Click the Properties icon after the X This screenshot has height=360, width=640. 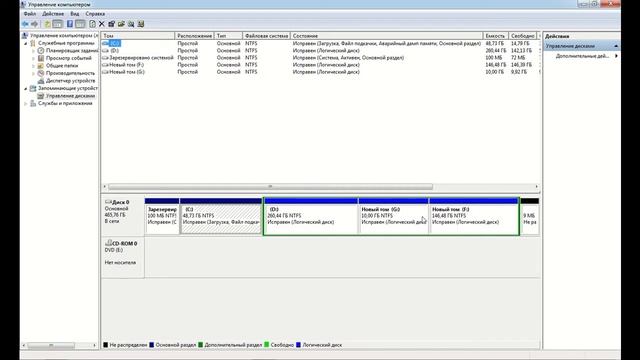[x=111, y=24]
